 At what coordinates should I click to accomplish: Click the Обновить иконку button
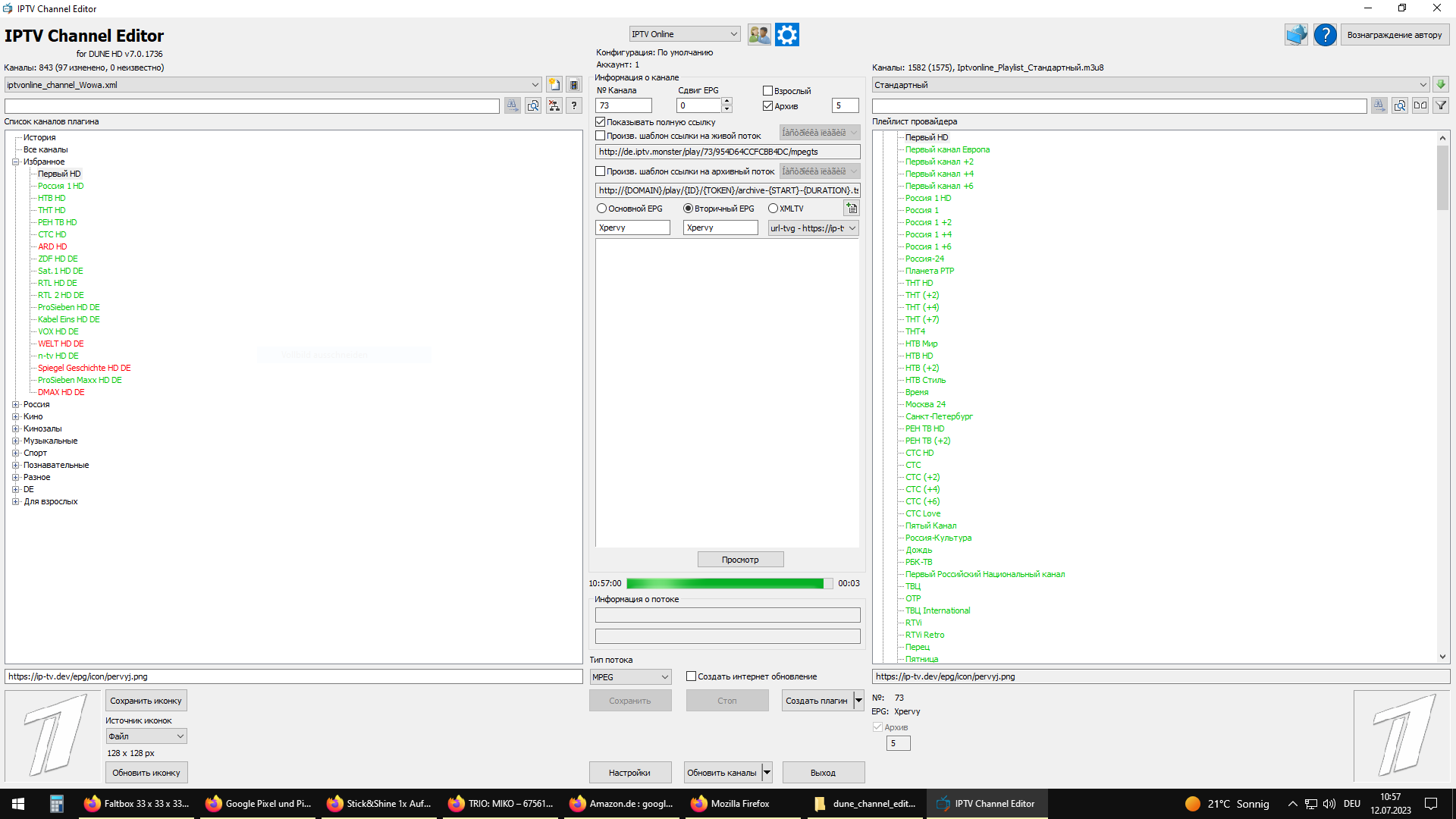point(146,773)
